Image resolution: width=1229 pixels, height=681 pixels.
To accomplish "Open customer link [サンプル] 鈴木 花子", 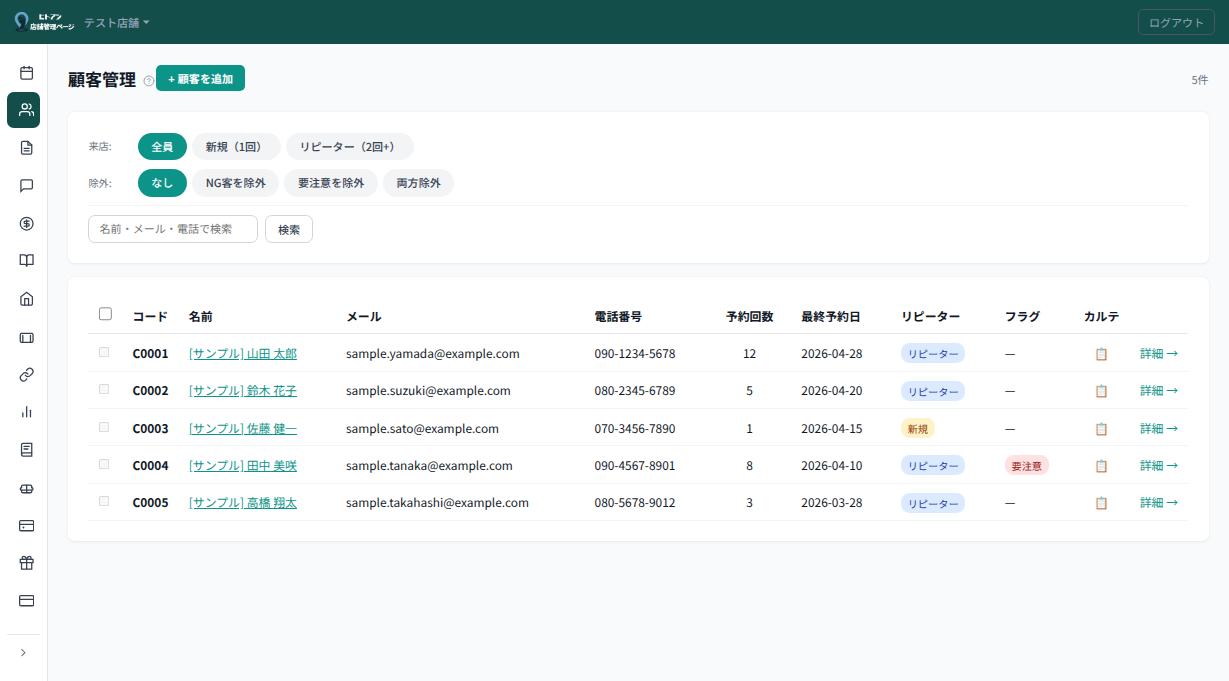I will 243,391.
